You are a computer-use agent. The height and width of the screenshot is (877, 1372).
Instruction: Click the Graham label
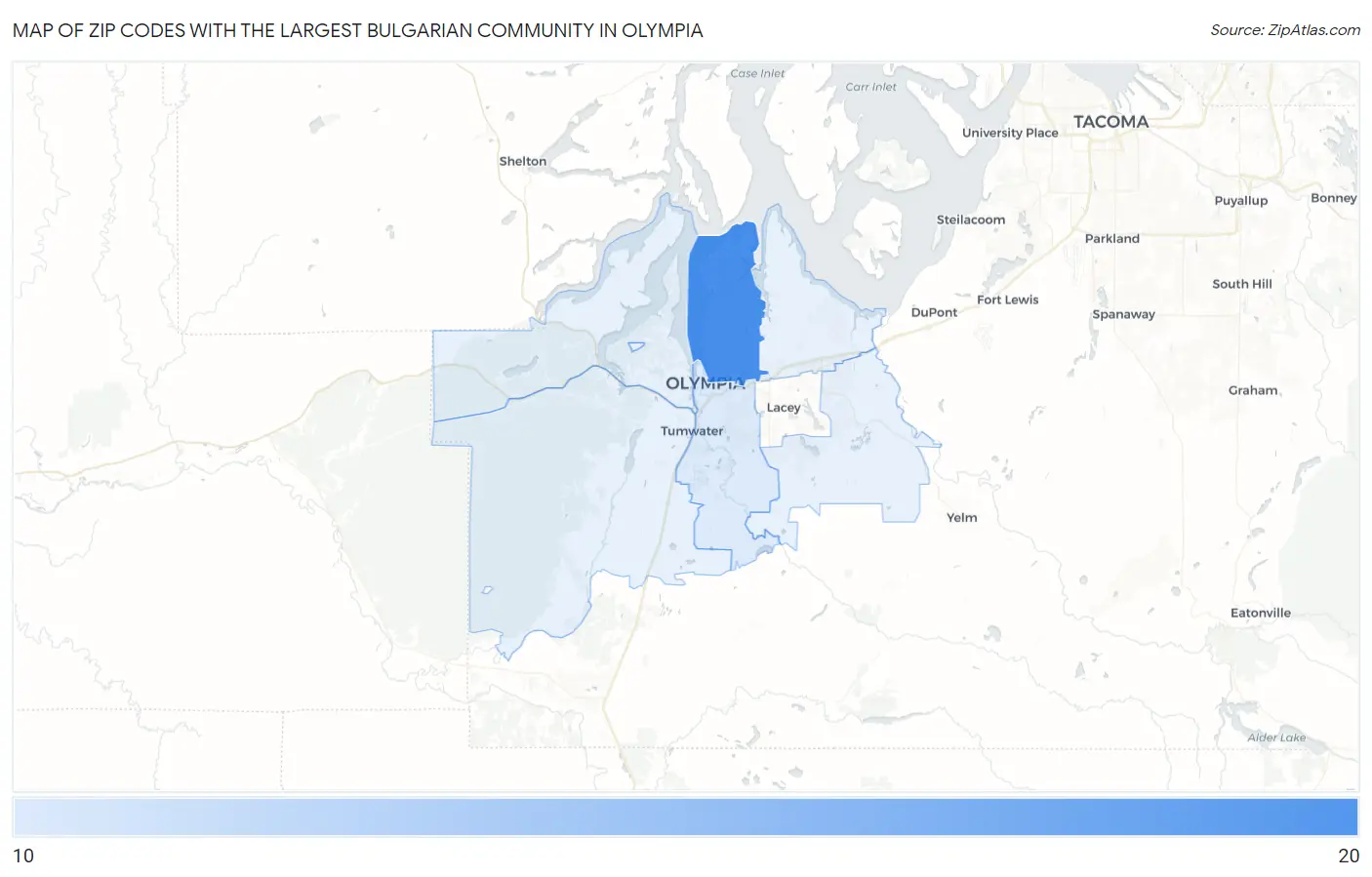click(x=1253, y=390)
